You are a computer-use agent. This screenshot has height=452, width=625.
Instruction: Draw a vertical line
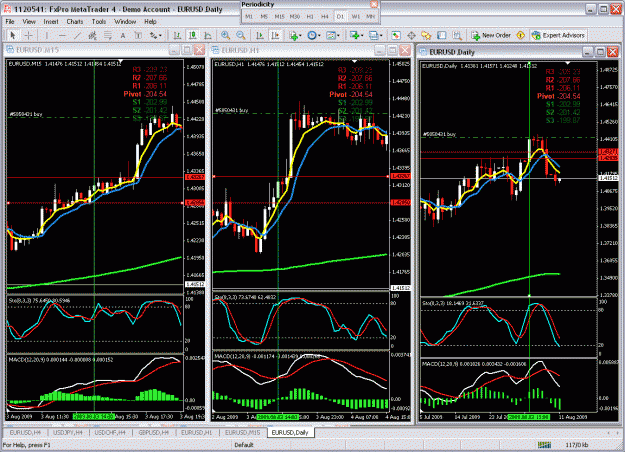click(x=47, y=35)
